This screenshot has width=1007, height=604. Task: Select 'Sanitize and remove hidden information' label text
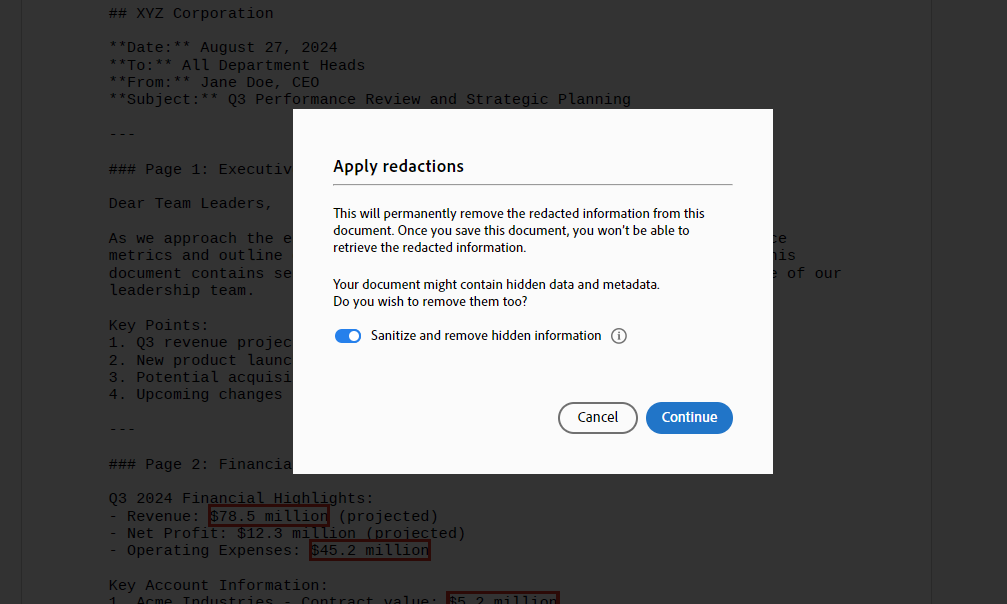[486, 335]
